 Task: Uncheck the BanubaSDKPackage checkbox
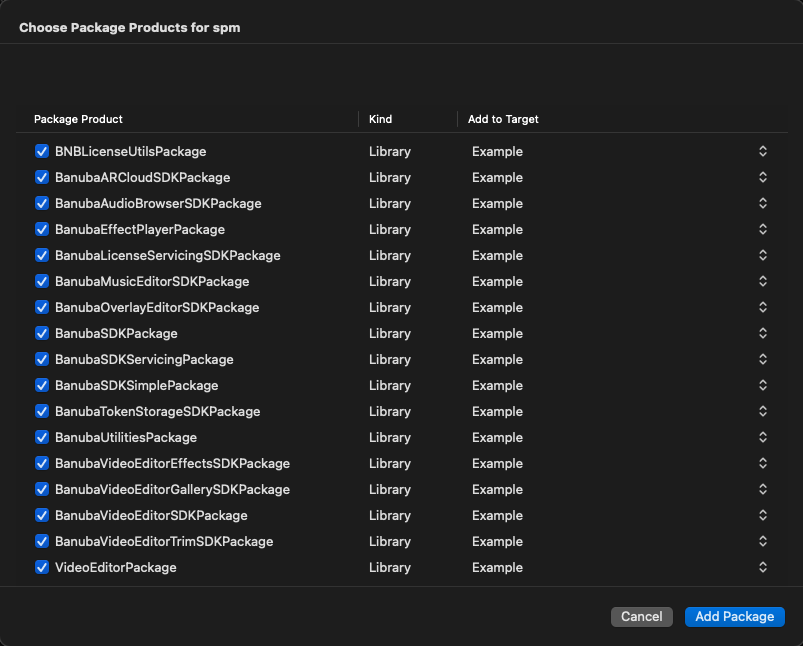42,333
